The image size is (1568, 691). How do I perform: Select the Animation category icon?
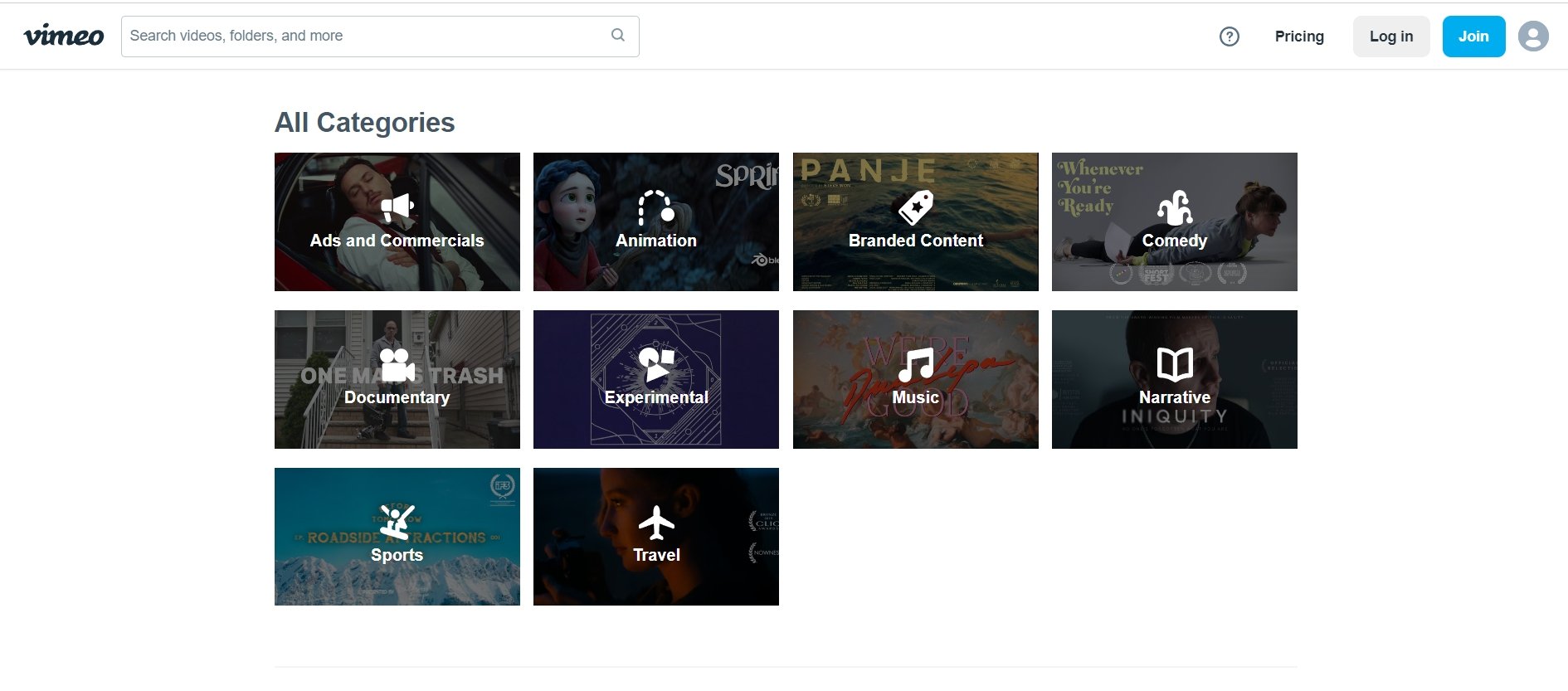pyautogui.click(x=655, y=207)
